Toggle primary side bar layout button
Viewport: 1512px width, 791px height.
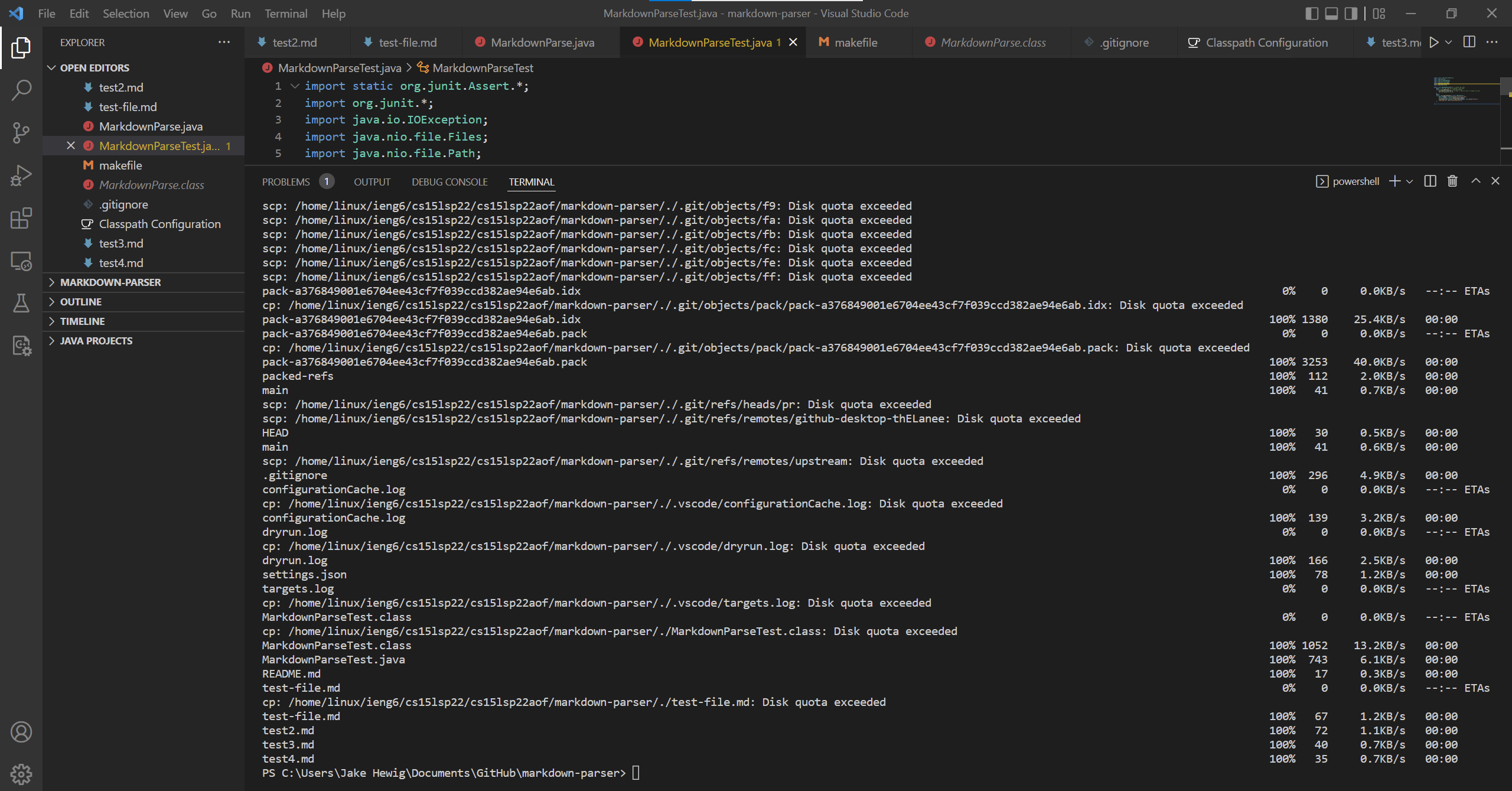click(1311, 14)
